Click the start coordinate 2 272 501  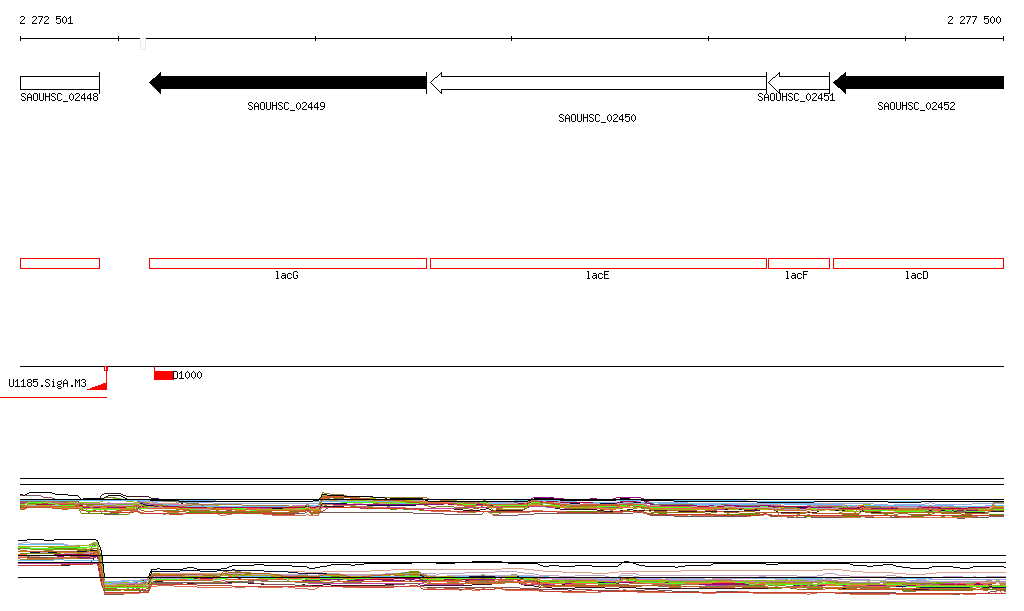point(46,20)
